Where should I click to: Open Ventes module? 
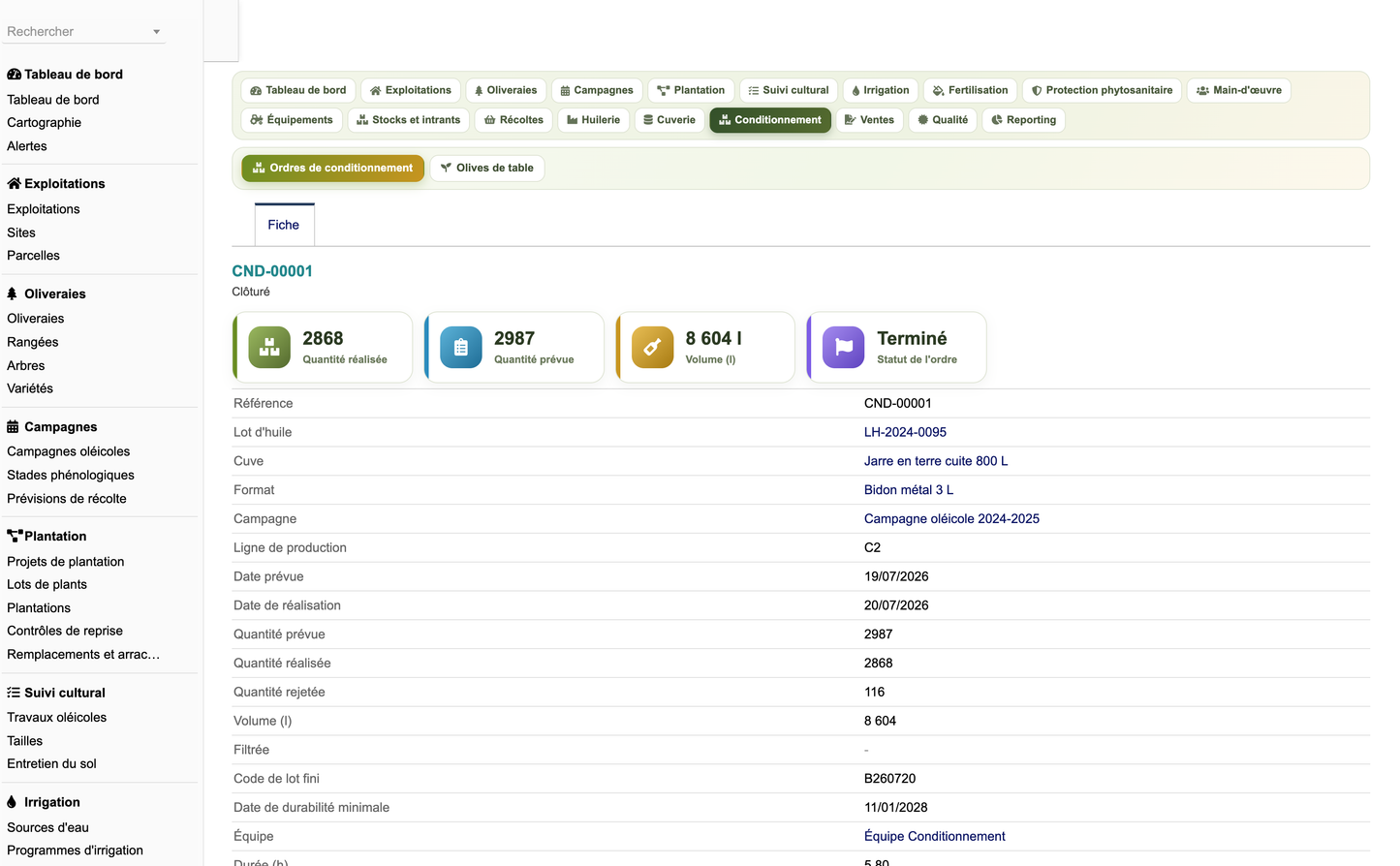pos(869,120)
